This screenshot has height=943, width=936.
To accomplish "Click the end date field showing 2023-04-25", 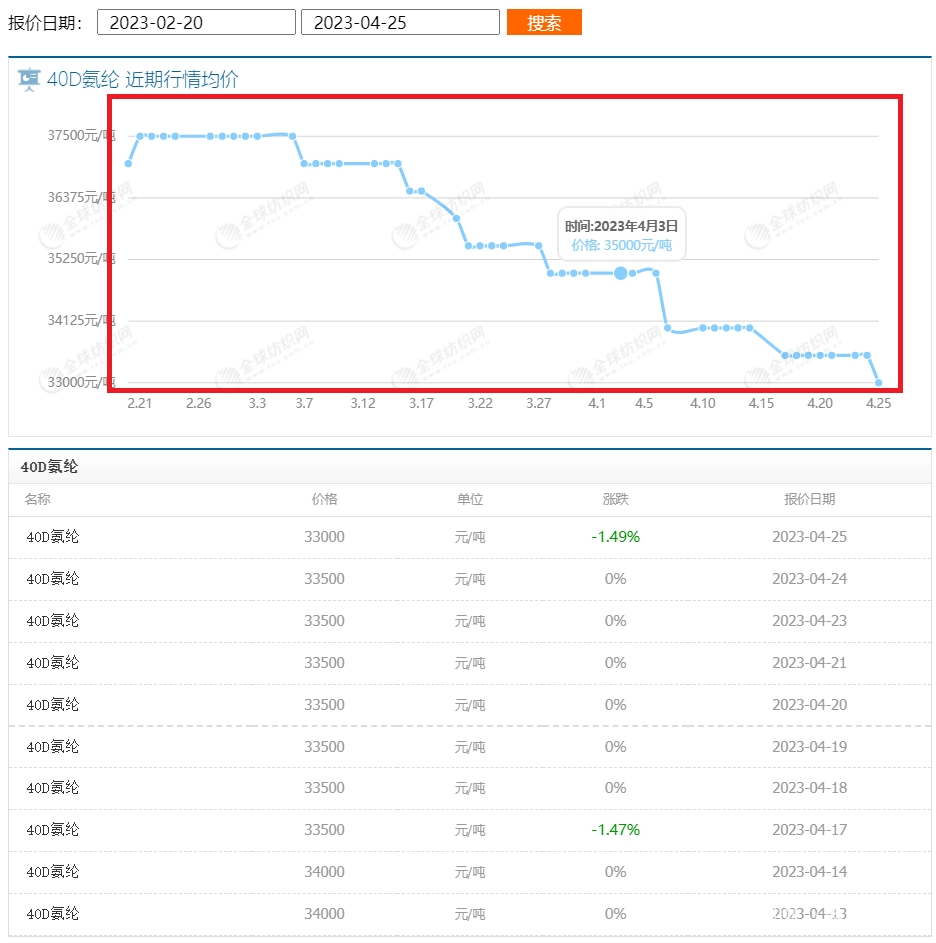I will (400, 22).
